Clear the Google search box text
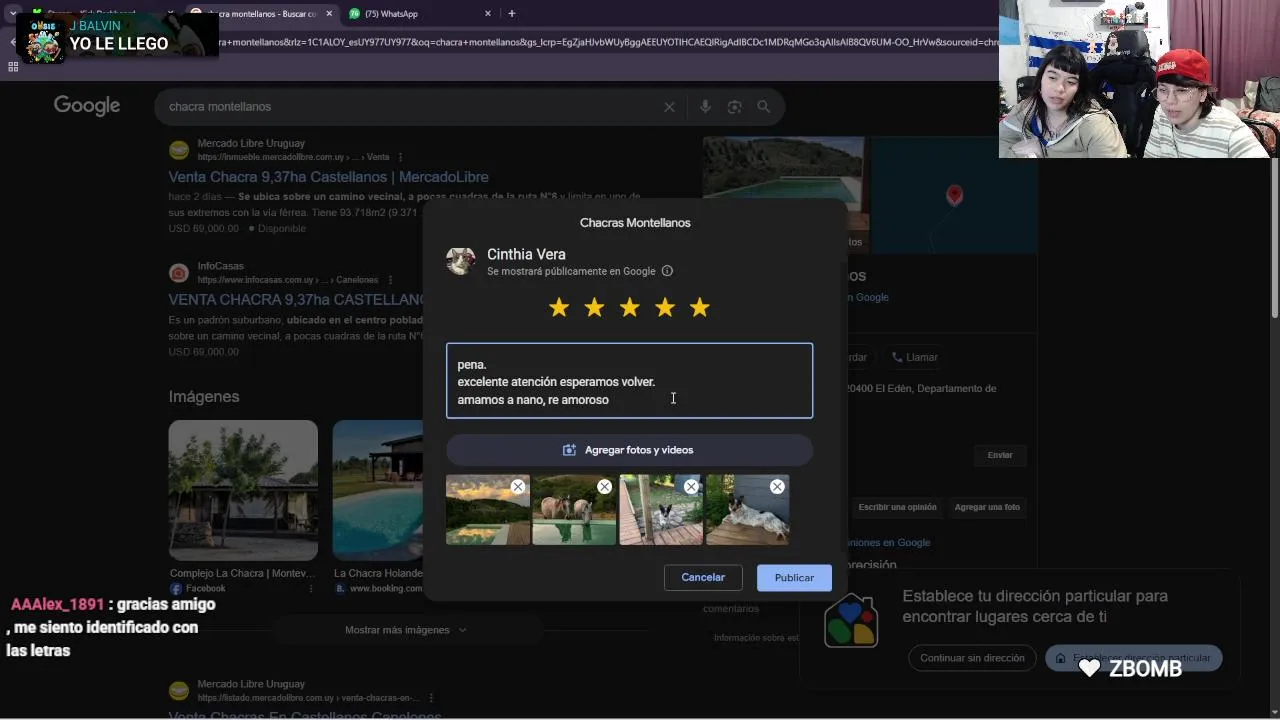This screenshot has height=720, width=1280. click(669, 107)
